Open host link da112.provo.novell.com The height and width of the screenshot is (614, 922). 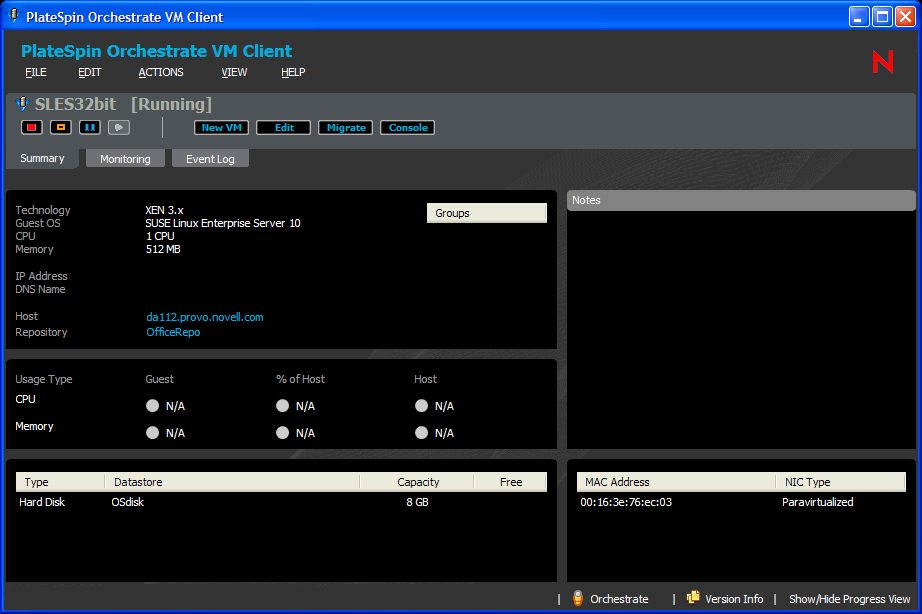pyautogui.click(x=205, y=317)
